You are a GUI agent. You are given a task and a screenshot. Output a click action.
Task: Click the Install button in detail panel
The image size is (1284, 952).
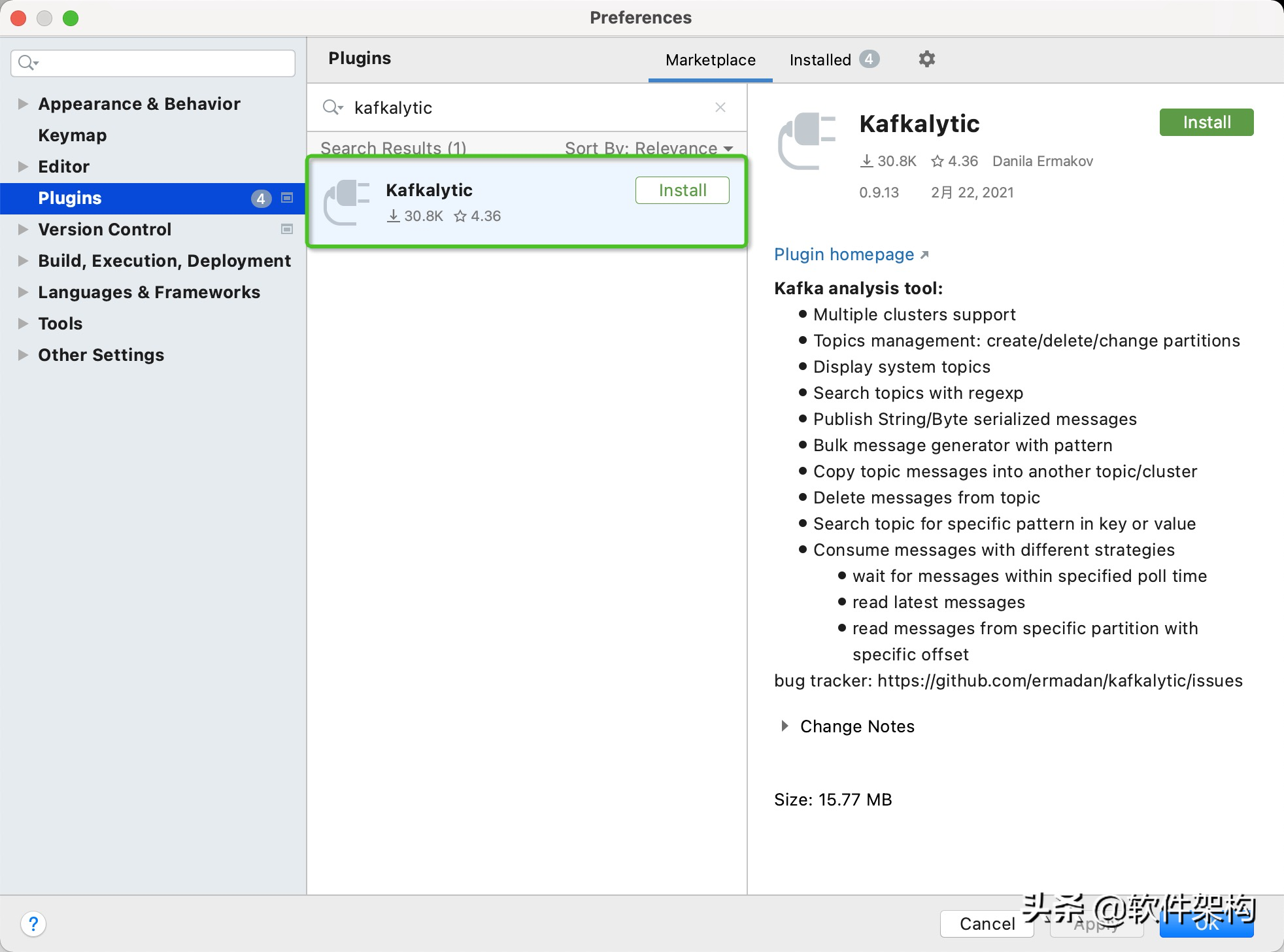click(x=1207, y=123)
